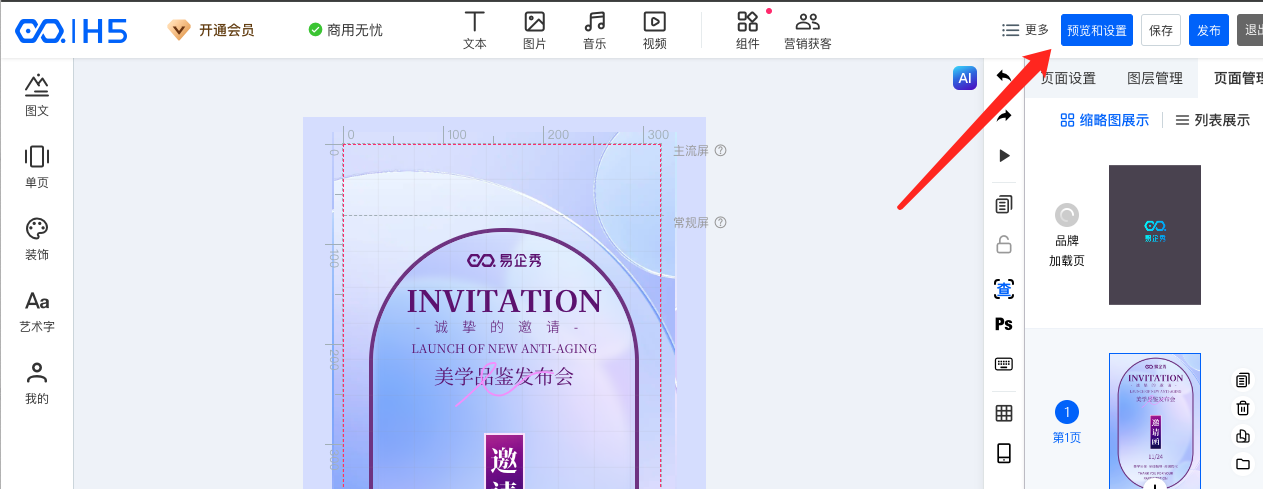The image size is (1263, 489).
Task: Select the 易企秀 logo on canvas
Action: pyautogui.click(x=504, y=260)
